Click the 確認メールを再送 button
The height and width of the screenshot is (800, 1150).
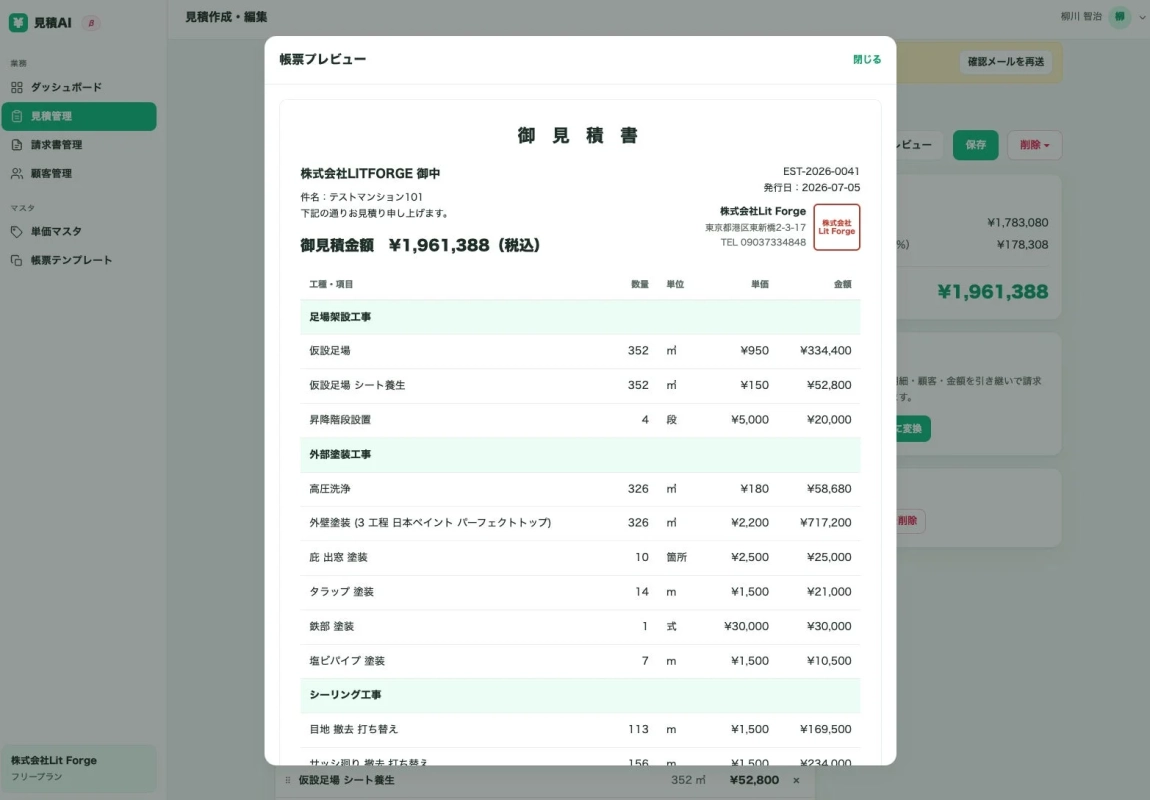coord(1006,62)
